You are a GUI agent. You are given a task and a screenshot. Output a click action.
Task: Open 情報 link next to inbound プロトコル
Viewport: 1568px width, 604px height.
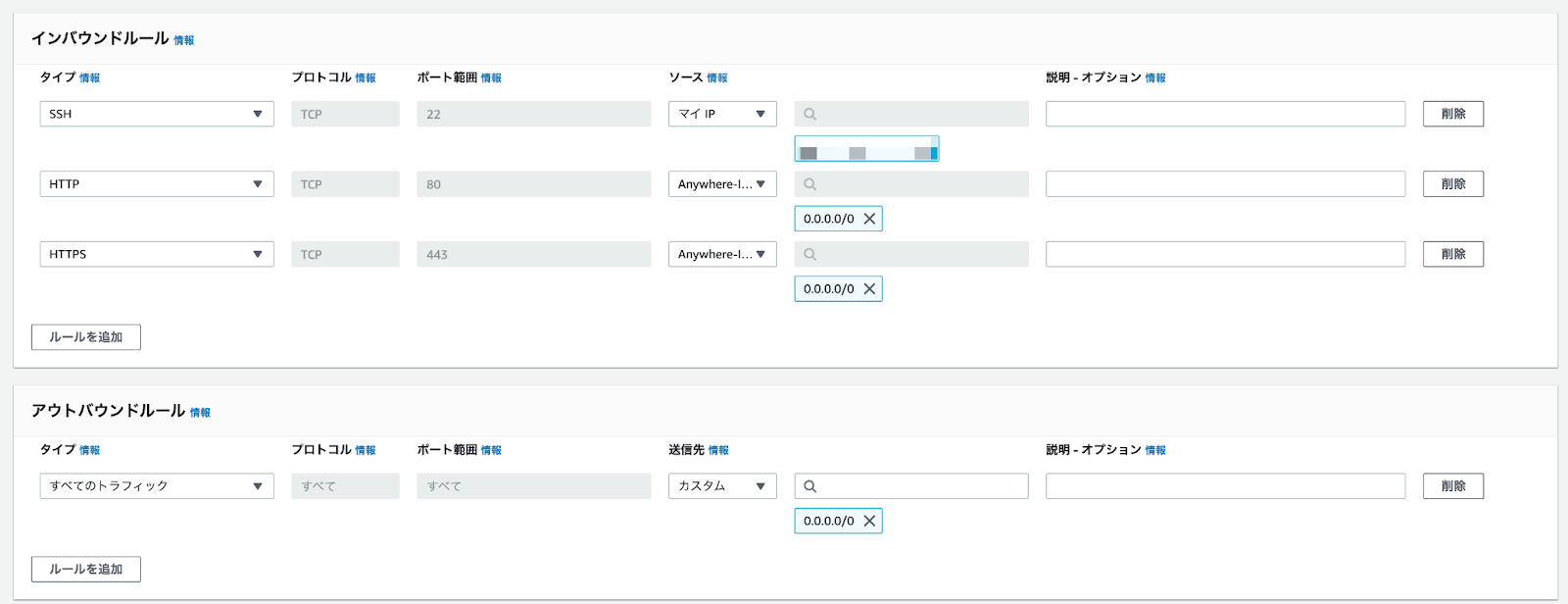point(366,78)
